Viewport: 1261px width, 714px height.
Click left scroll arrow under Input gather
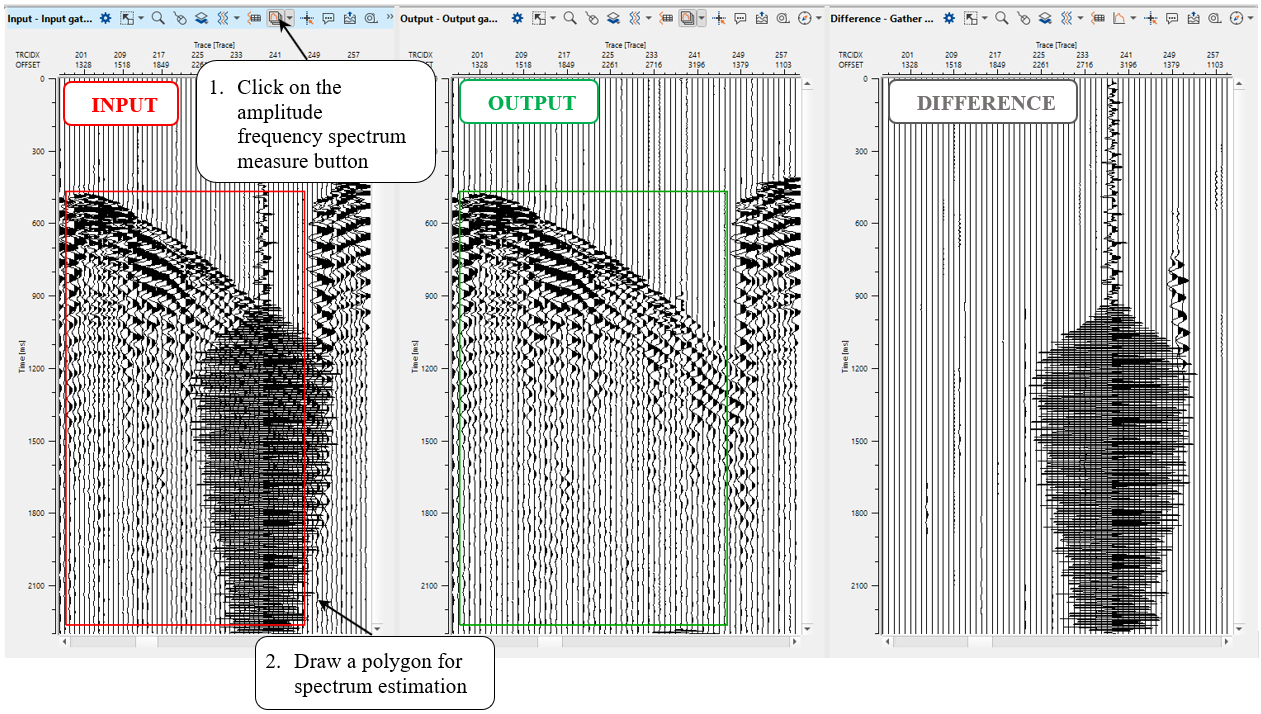(66, 641)
